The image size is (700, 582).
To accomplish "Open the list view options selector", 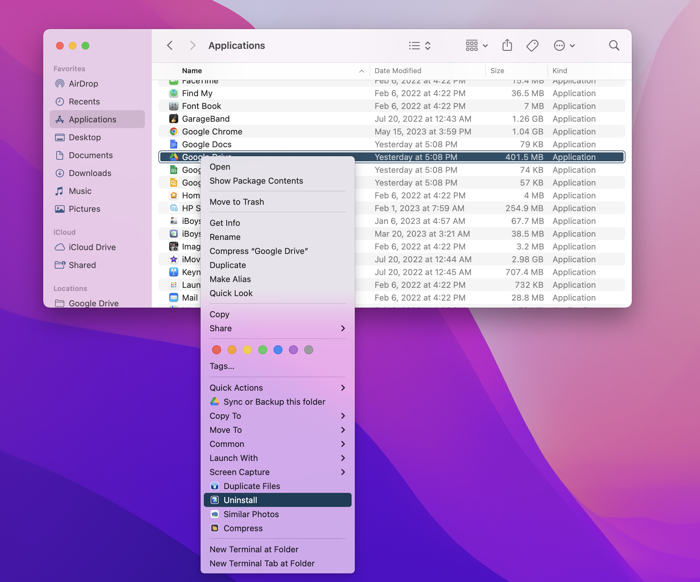I will coord(420,45).
